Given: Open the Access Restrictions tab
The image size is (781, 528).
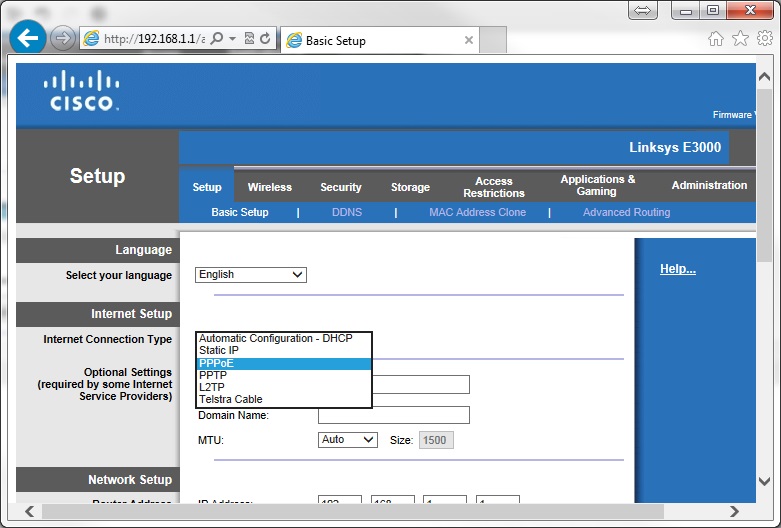Looking at the screenshot, I should click(494, 187).
